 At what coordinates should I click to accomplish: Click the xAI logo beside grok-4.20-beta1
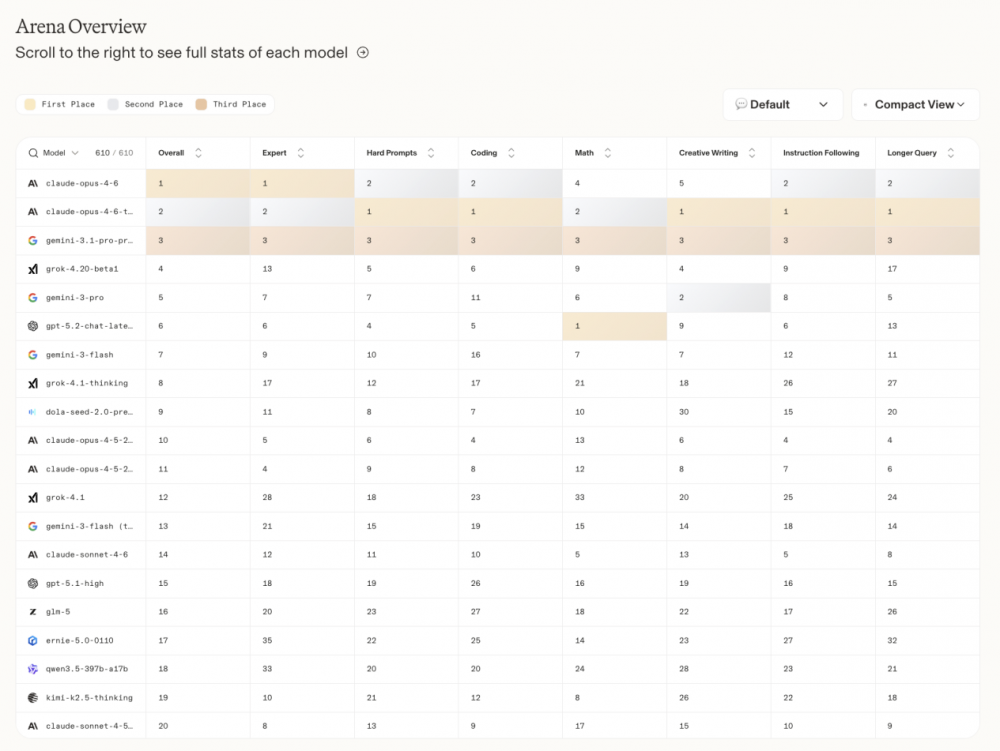tap(33, 269)
